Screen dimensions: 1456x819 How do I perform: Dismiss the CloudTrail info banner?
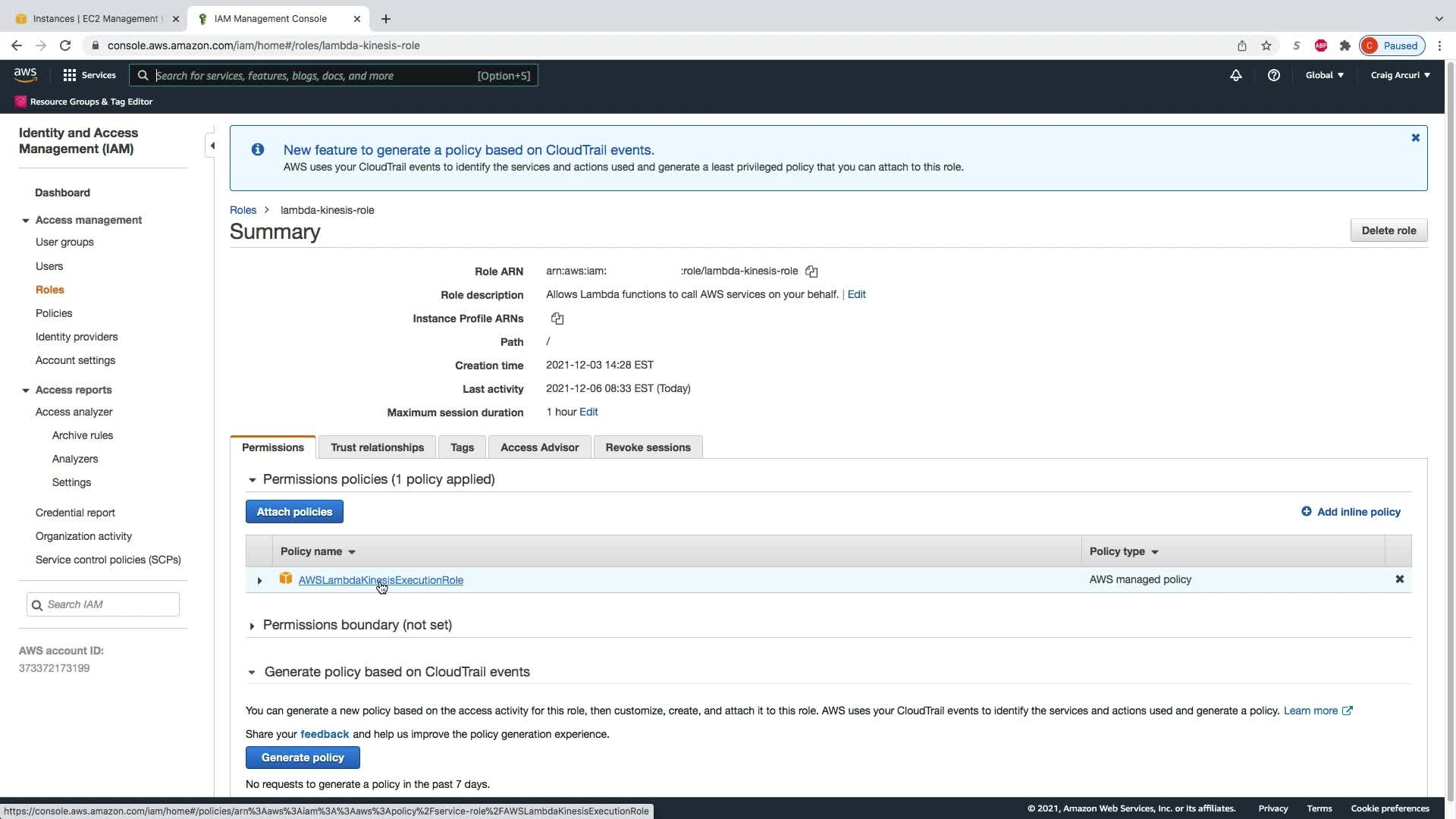[x=1415, y=138]
